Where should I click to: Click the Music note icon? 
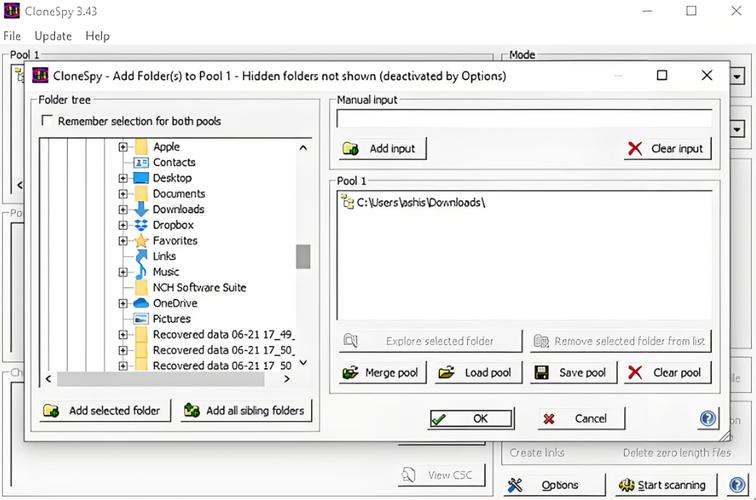141,272
